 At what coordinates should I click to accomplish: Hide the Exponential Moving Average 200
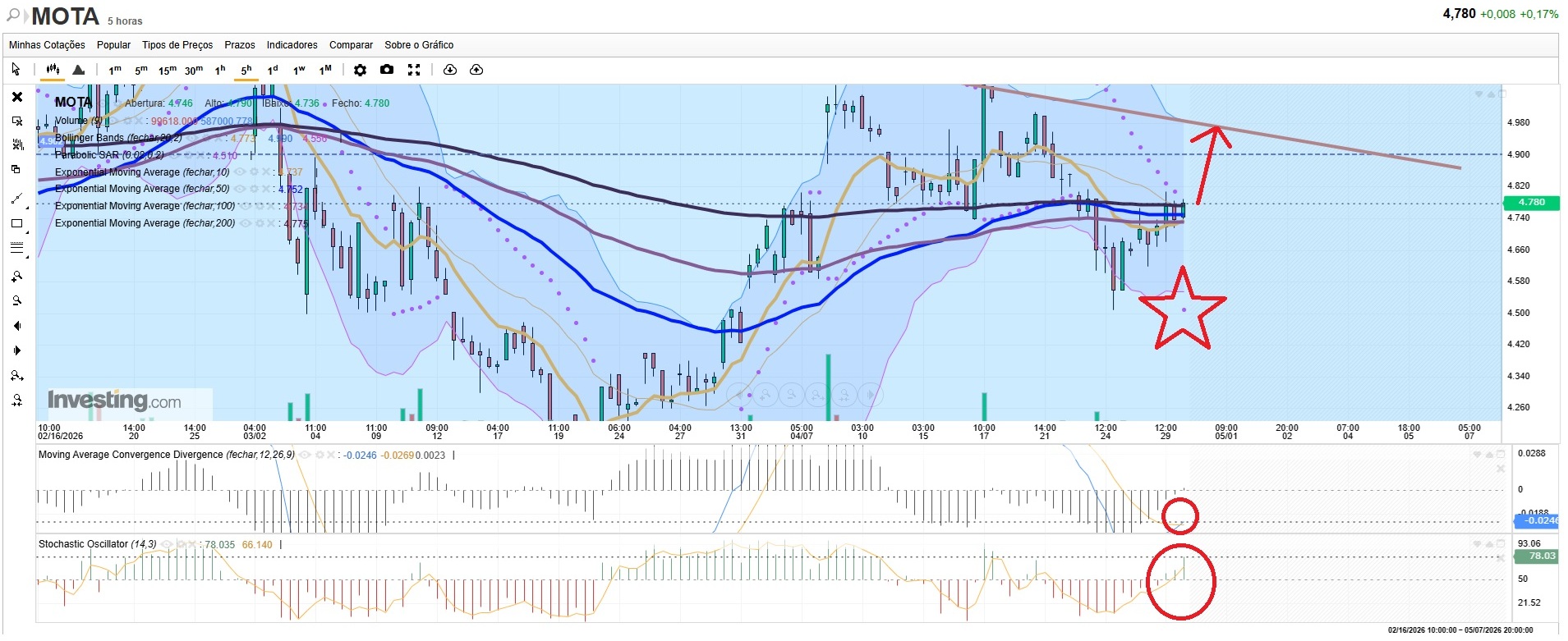pos(246,223)
